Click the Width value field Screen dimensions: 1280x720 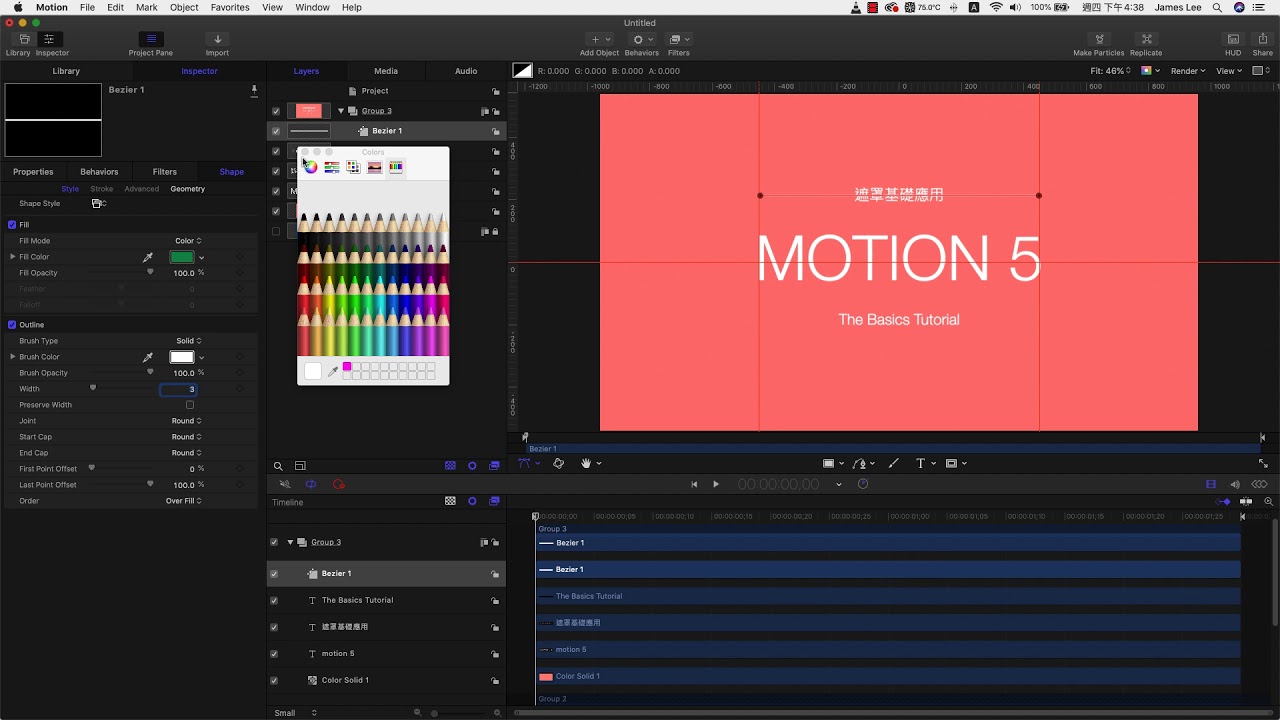point(178,389)
